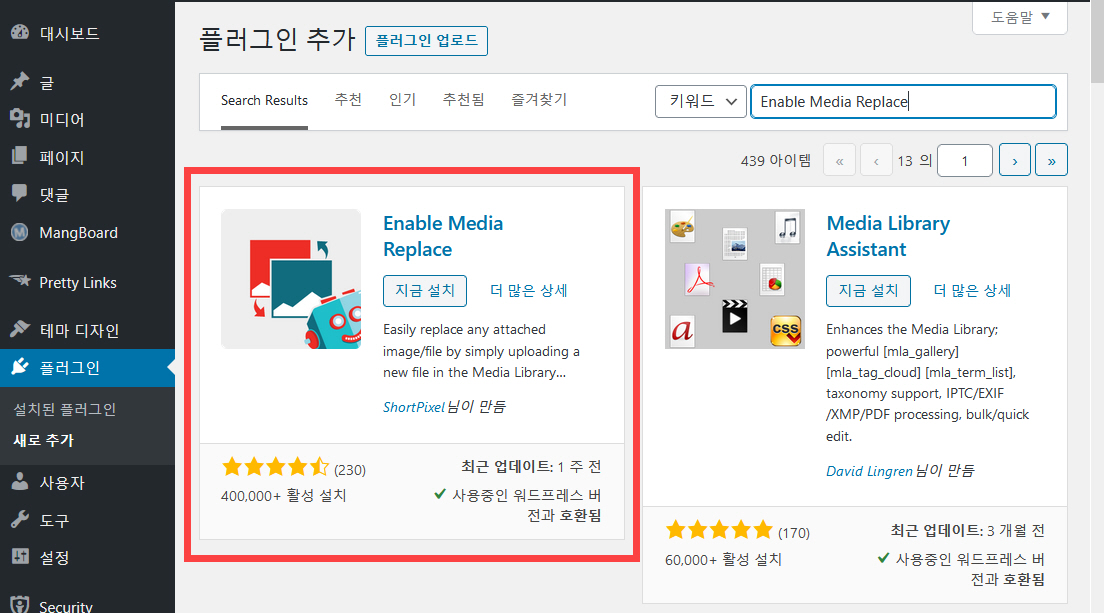Click the Media Library Assistant title link
Image resolution: width=1104 pixels, height=613 pixels.
(x=888, y=236)
